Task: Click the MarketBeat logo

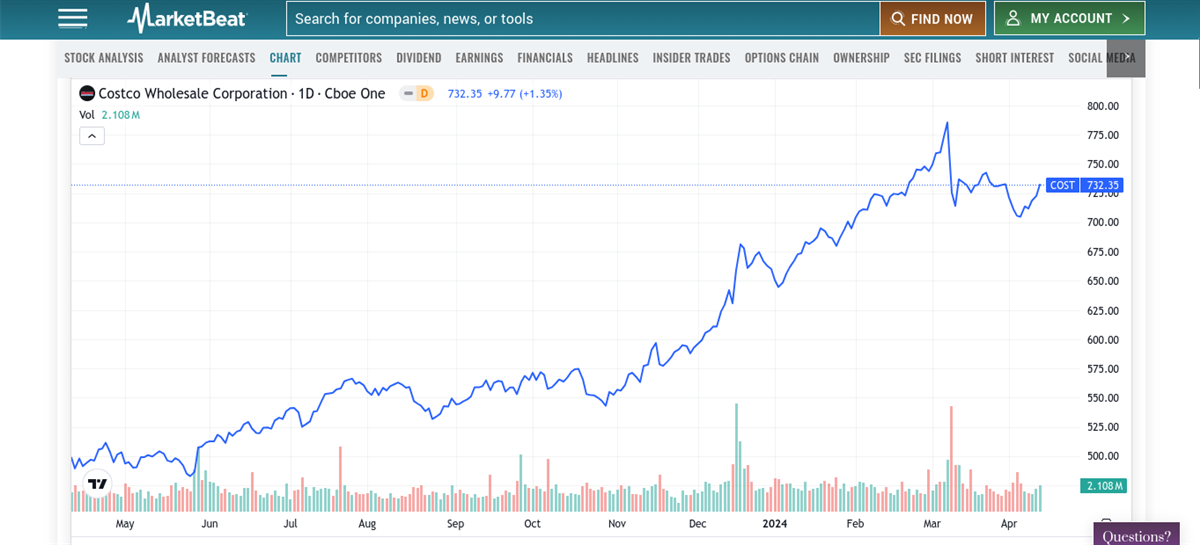Action: pos(187,18)
